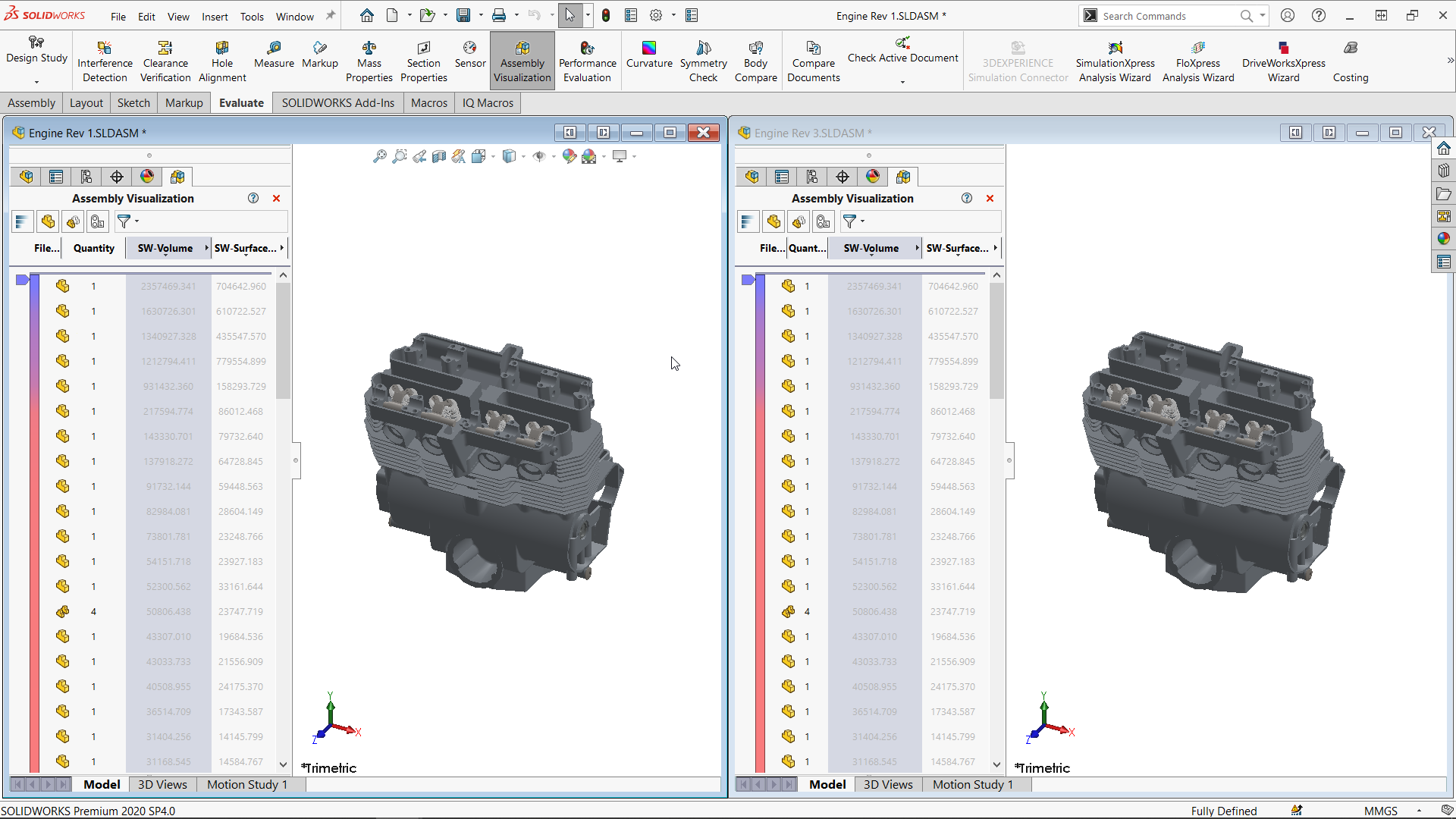Screen dimensions: 1456x819
Task: Expand the ribbon overflow chevron
Action: (x=1450, y=61)
